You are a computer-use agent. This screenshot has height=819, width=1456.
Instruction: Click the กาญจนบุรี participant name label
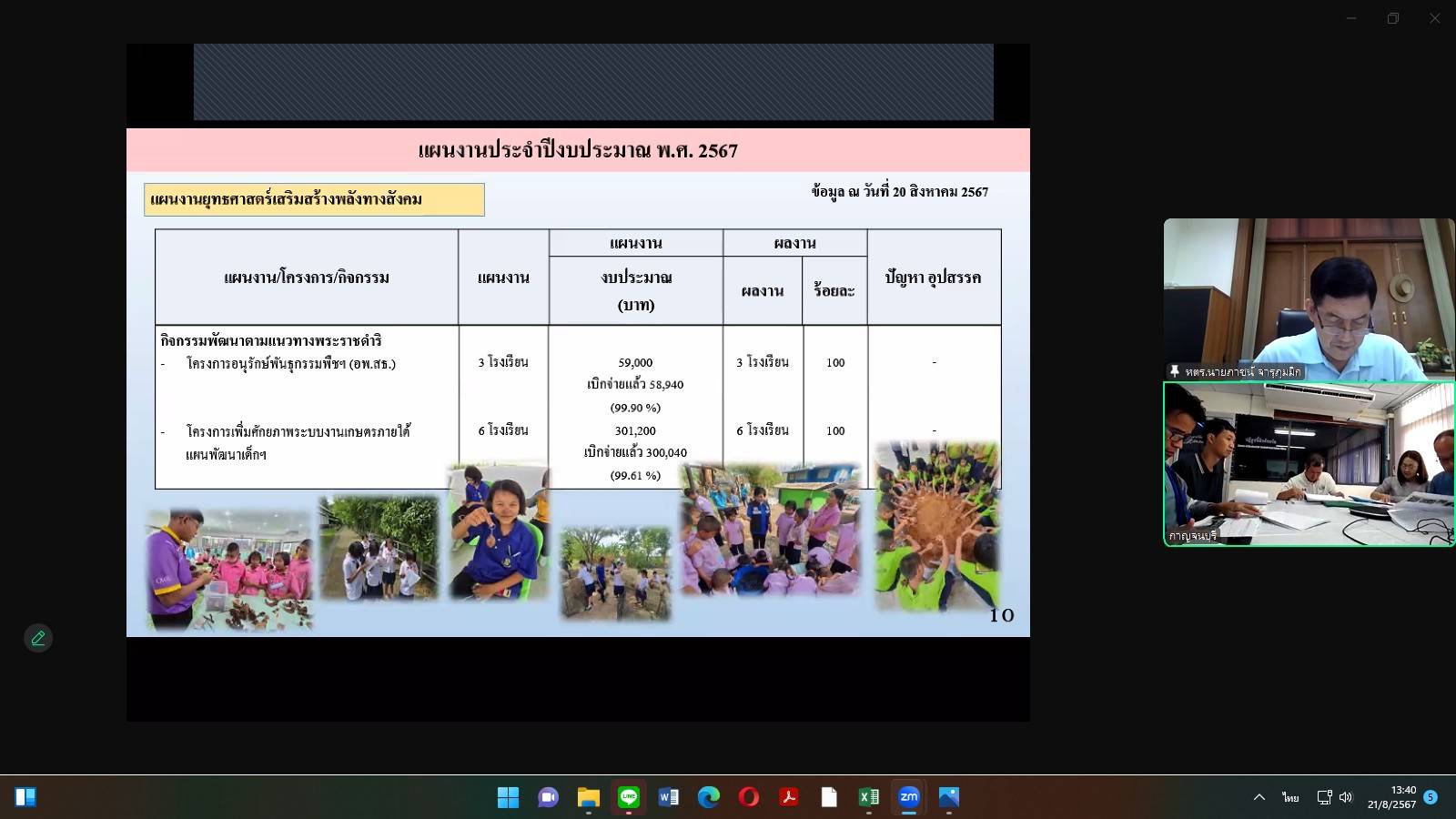coord(1193,536)
